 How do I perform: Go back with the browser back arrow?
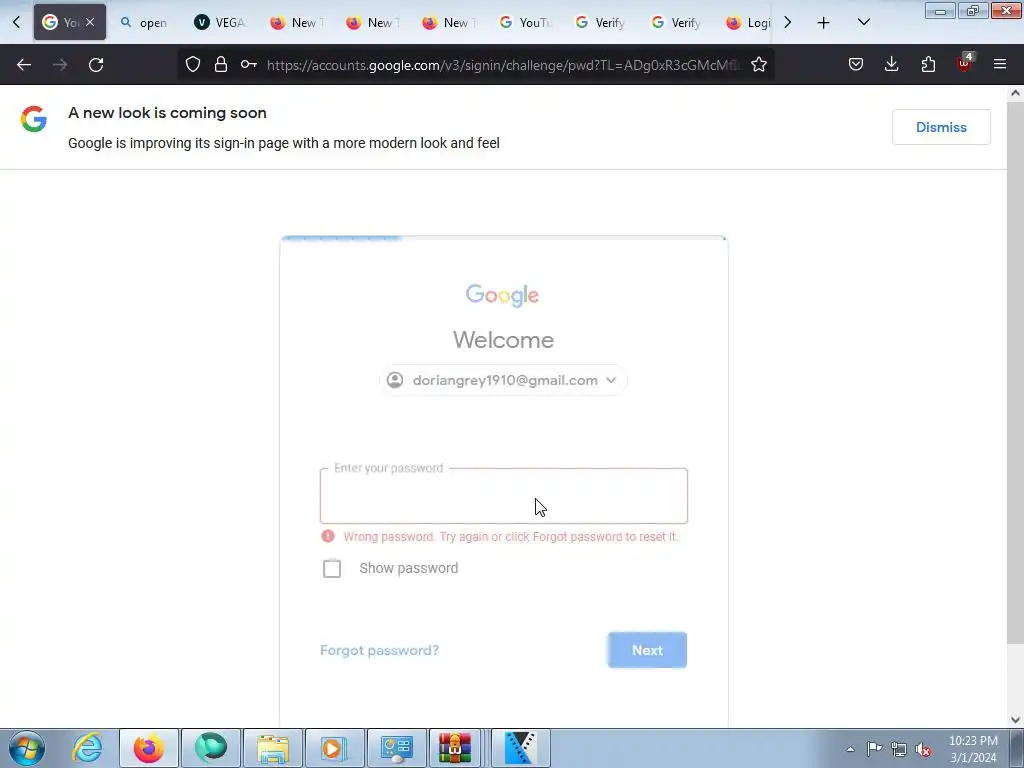[24, 65]
